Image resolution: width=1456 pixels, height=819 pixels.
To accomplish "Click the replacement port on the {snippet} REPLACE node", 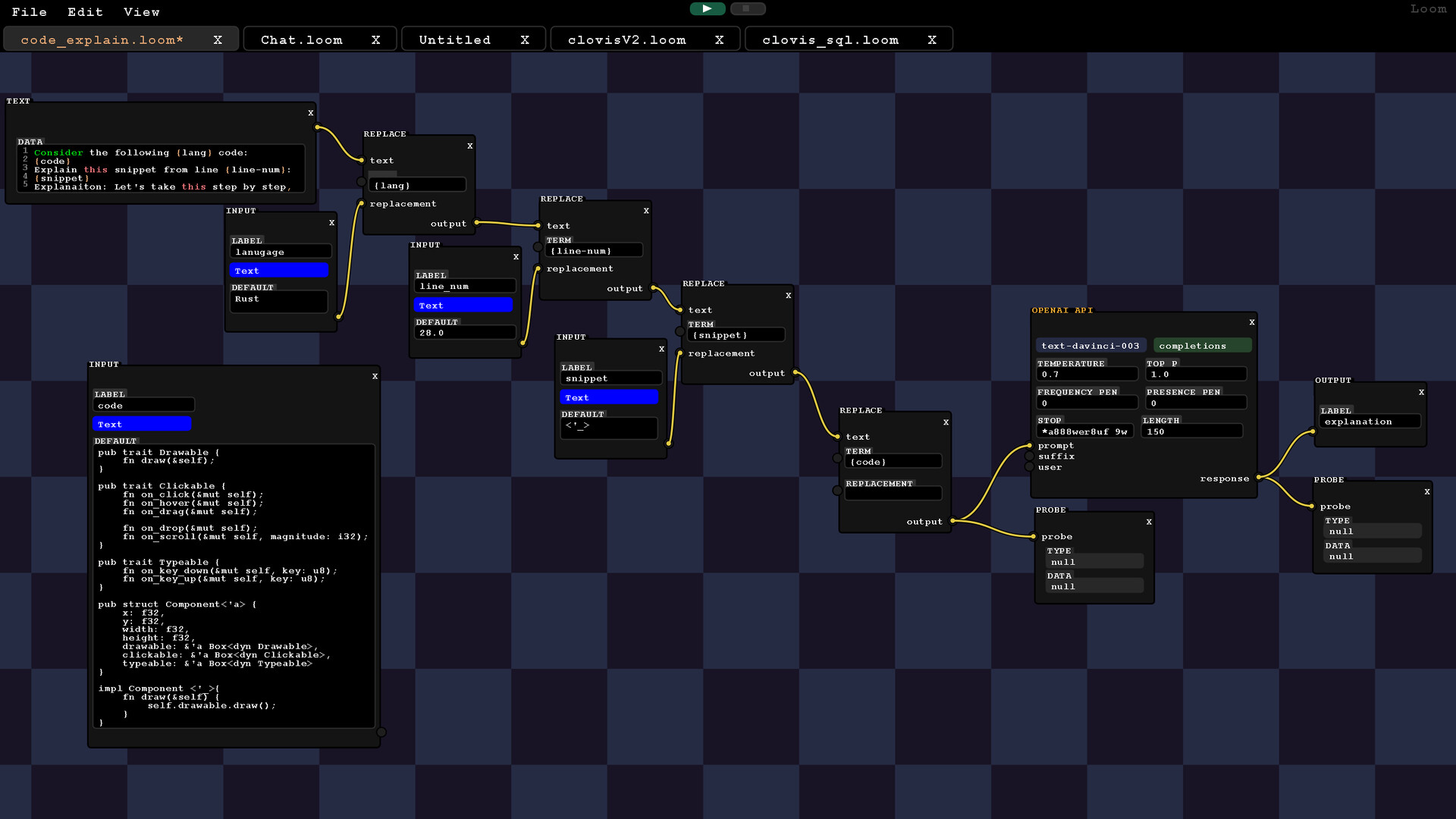I will 681,353.
